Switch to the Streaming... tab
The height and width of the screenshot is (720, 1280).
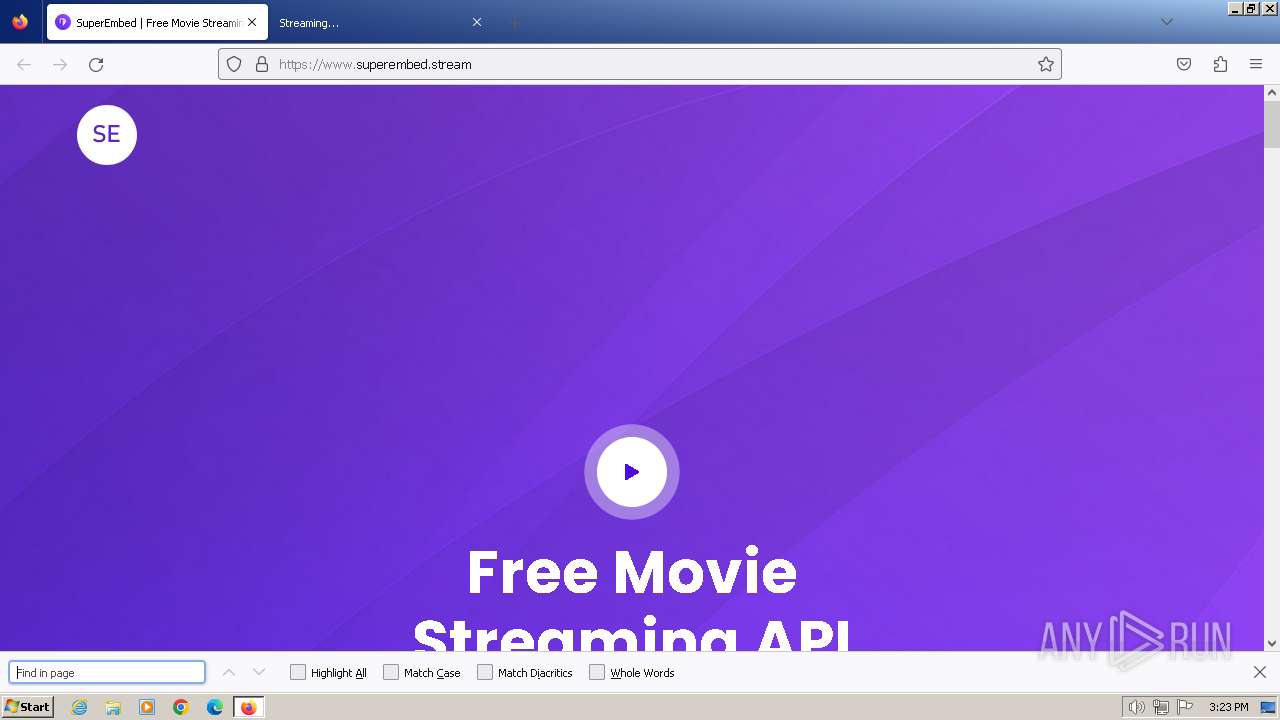380,22
